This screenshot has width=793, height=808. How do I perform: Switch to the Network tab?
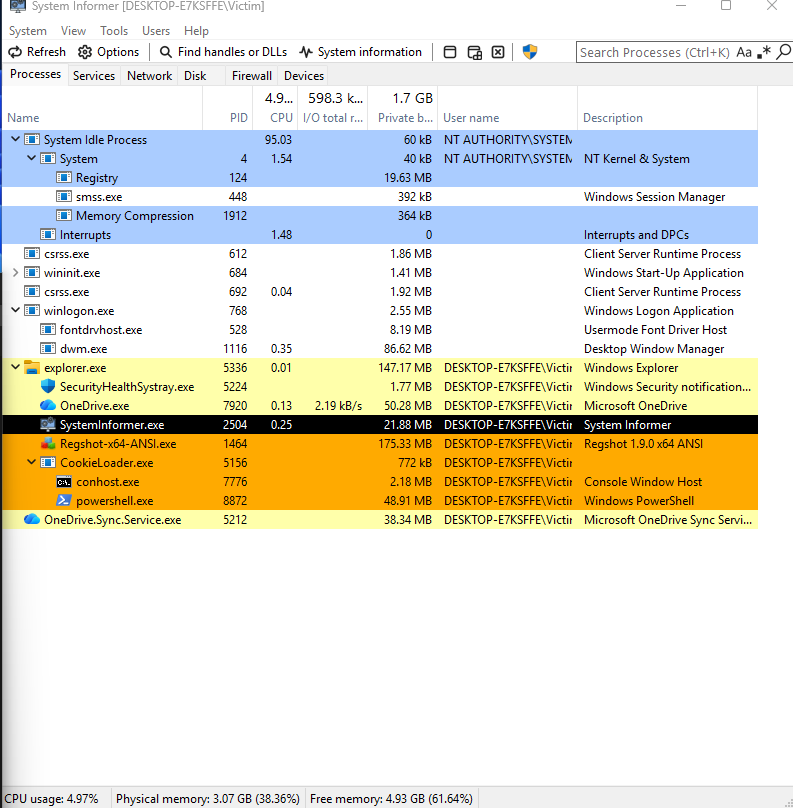pos(149,76)
